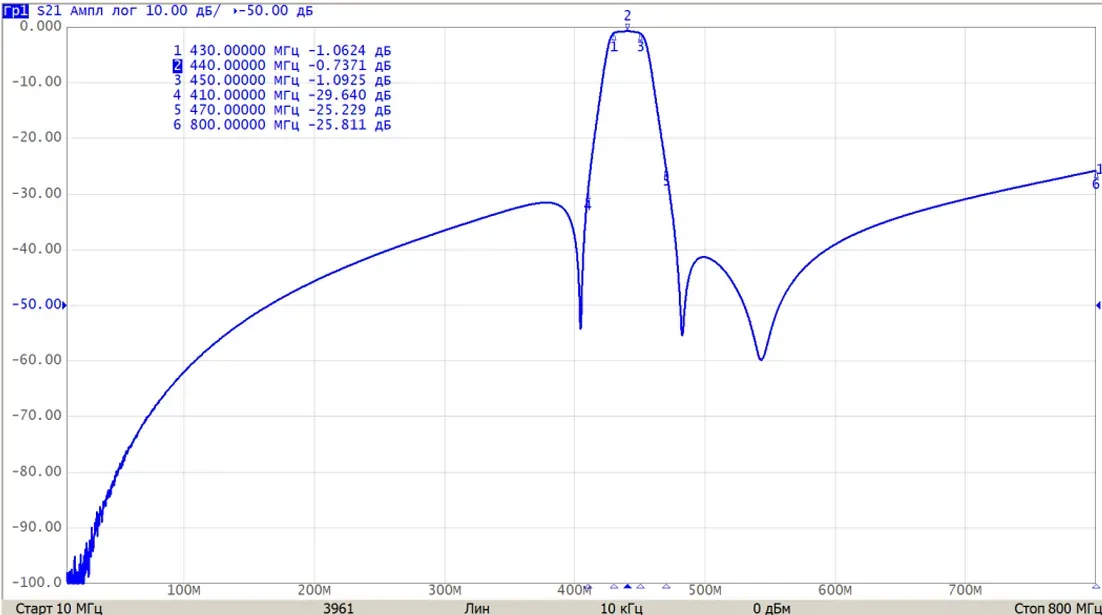The height and width of the screenshot is (615, 1102).
Task: Click the 3961 points count in status bar
Action: tap(338, 608)
